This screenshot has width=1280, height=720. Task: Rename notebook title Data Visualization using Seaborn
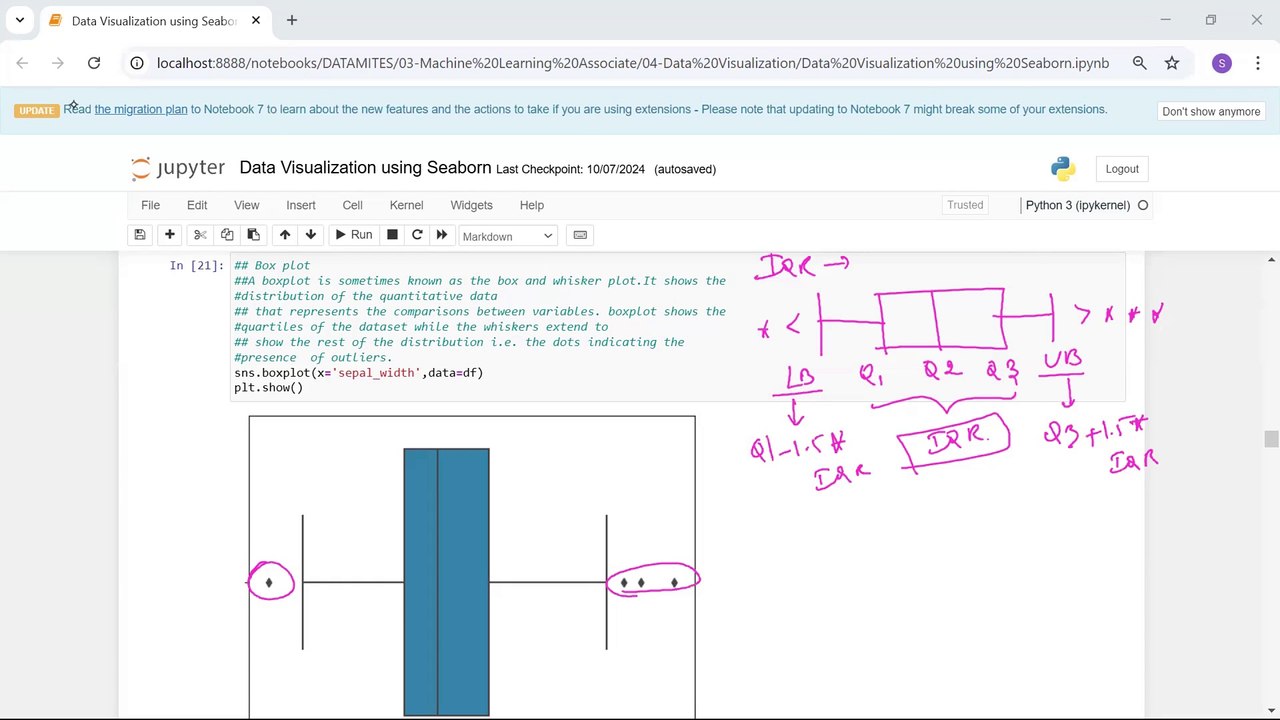[365, 168]
